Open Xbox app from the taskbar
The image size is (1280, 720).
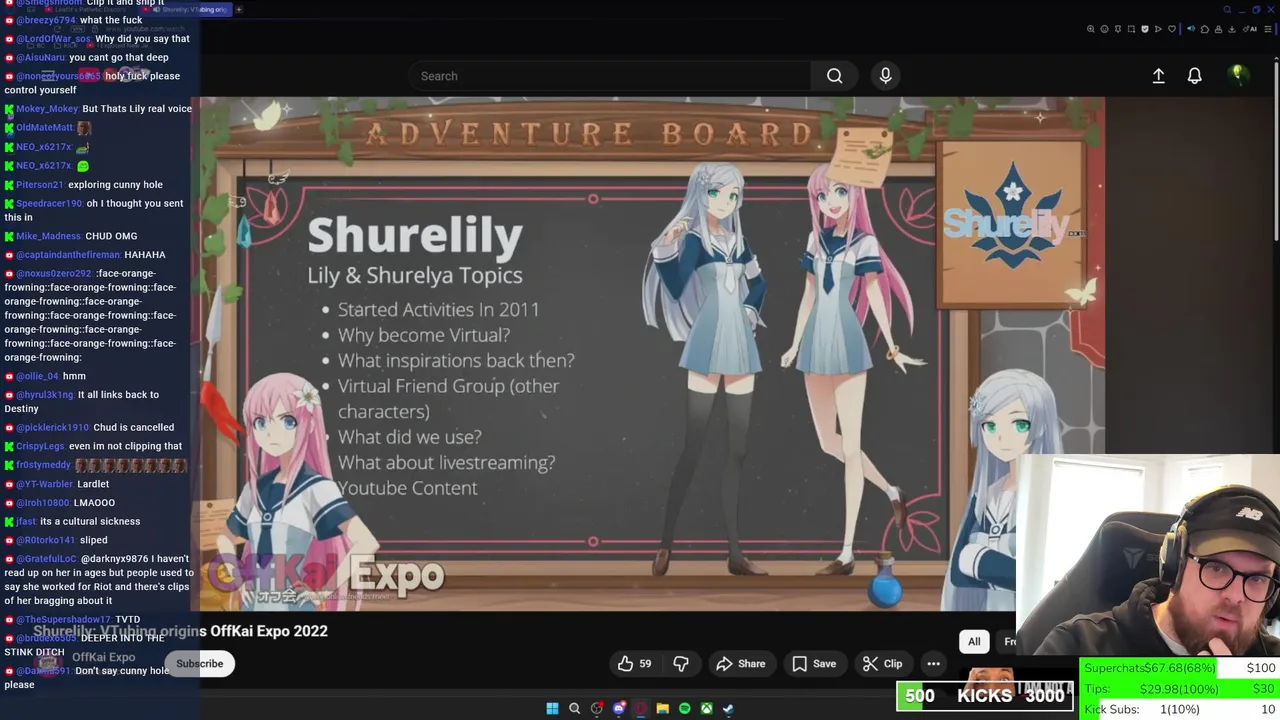pyautogui.click(x=706, y=708)
